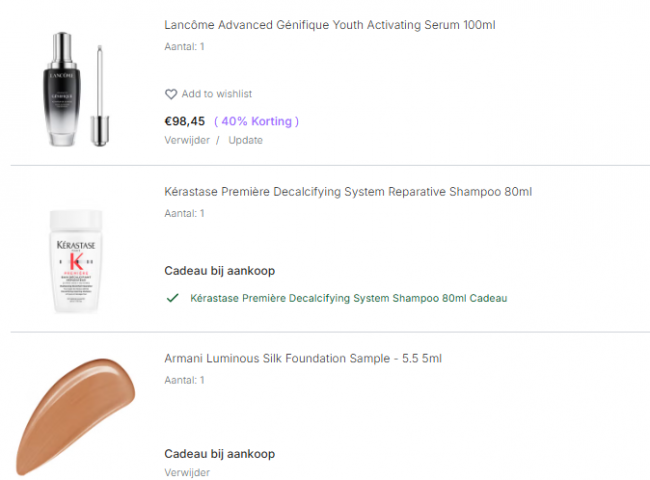Open Kérastase Première Reparative Shampoo title
Viewport: 650px width, 480px height.
[347, 192]
